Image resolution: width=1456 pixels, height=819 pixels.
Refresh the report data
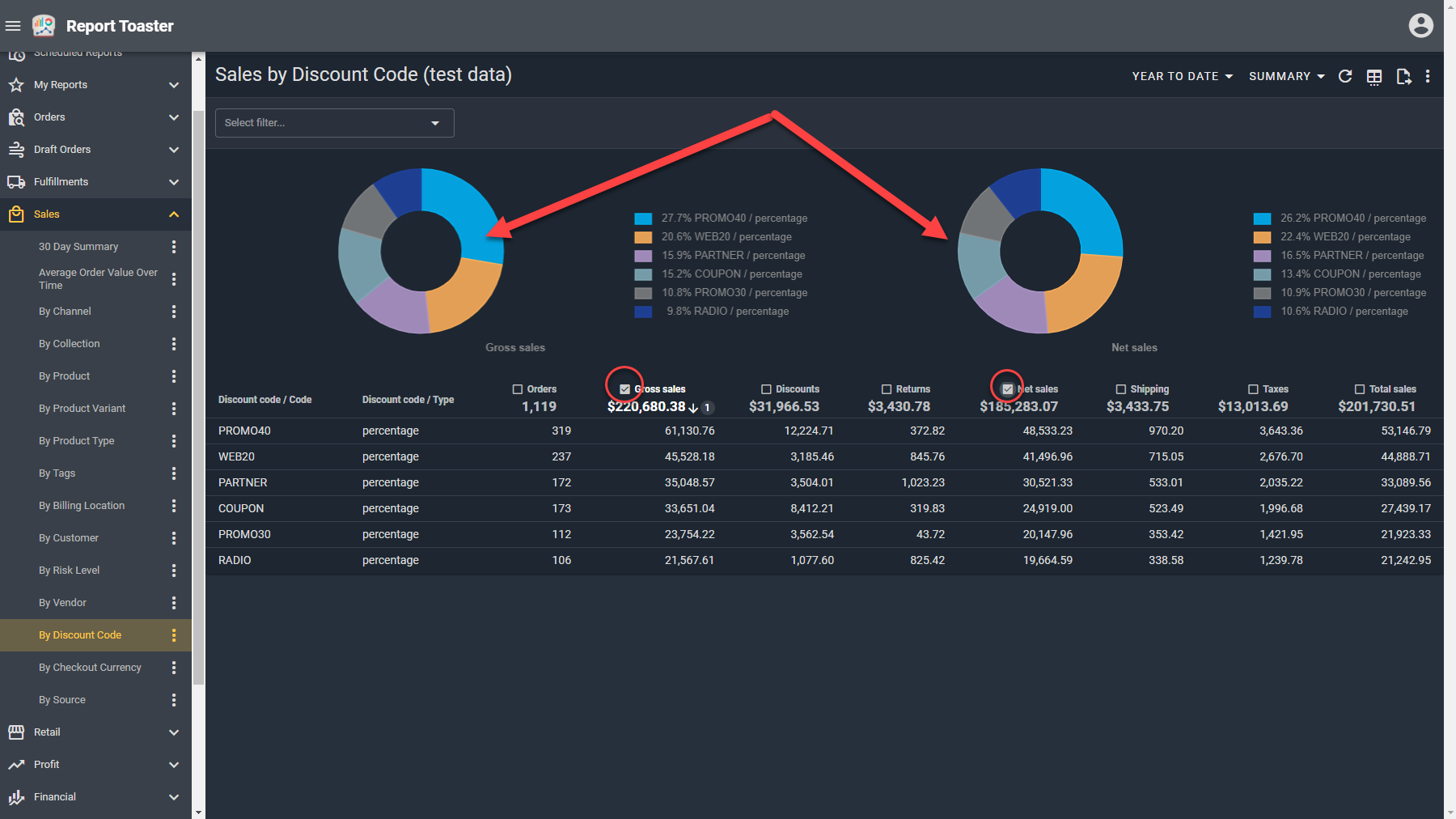pos(1345,76)
